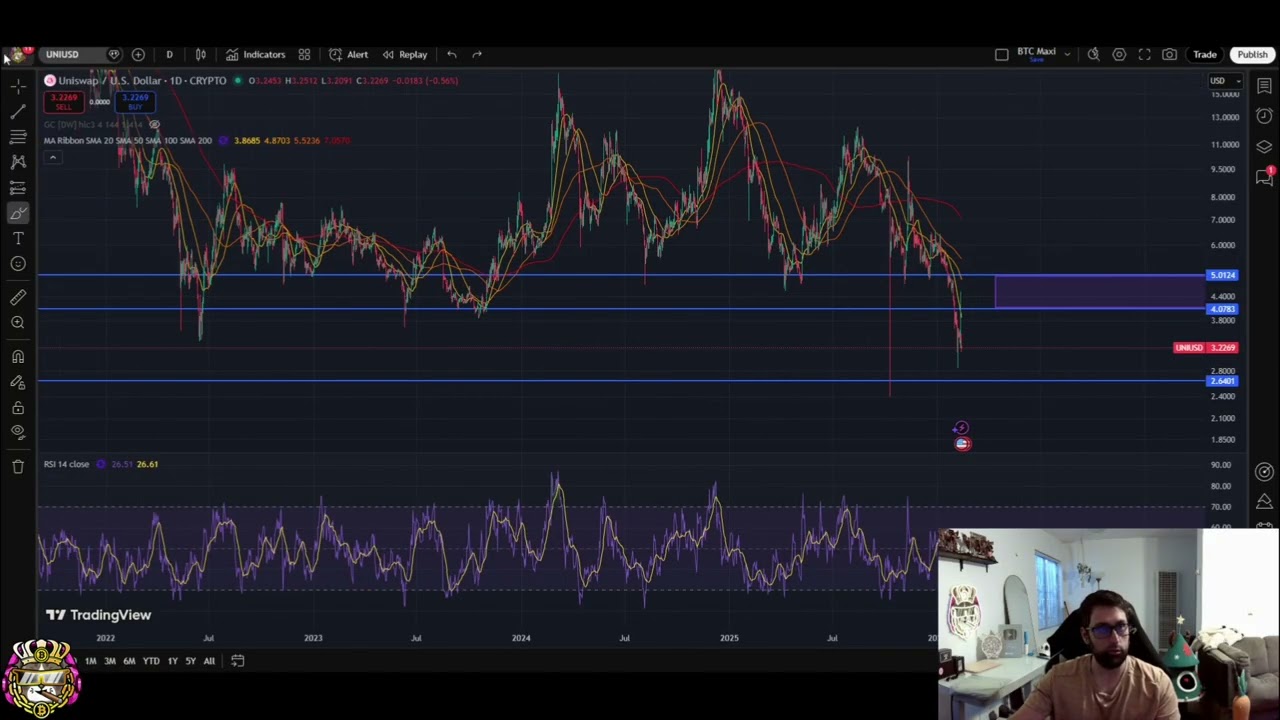Click the UNIUSD 3.2269 price label
The height and width of the screenshot is (720, 1280).
coord(1206,348)
